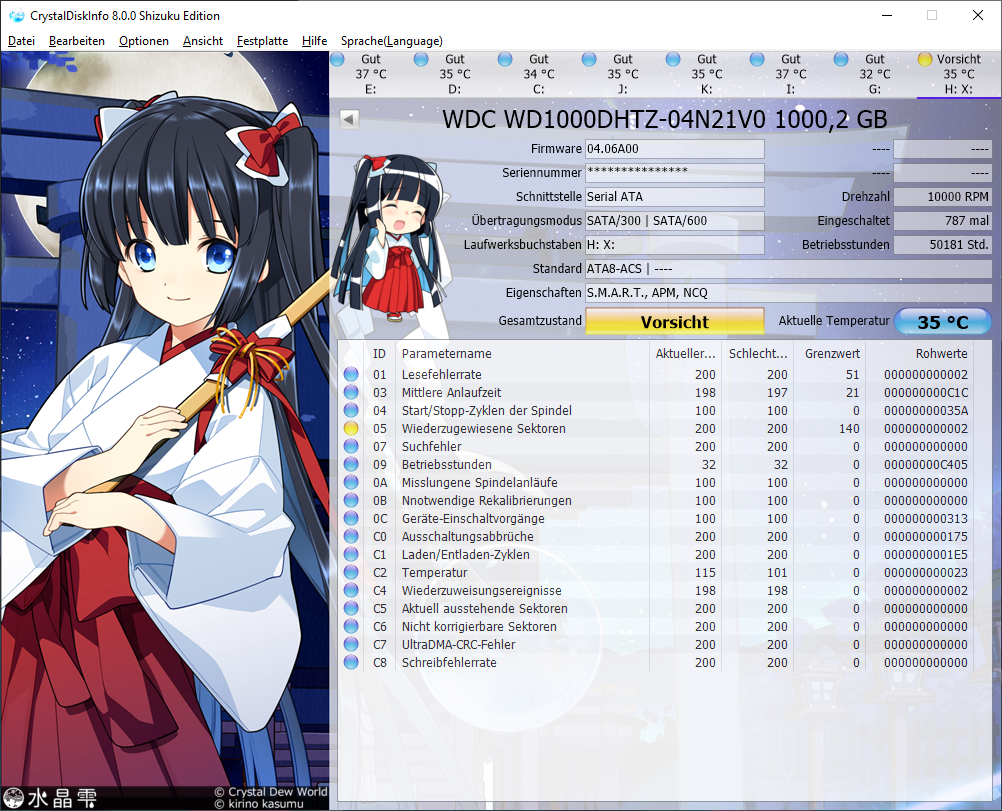Click the Aktueller... column header
Image resolution: width=1002 pixels, height=811 pixels.
pyautogui.click(x=686, y=353)
